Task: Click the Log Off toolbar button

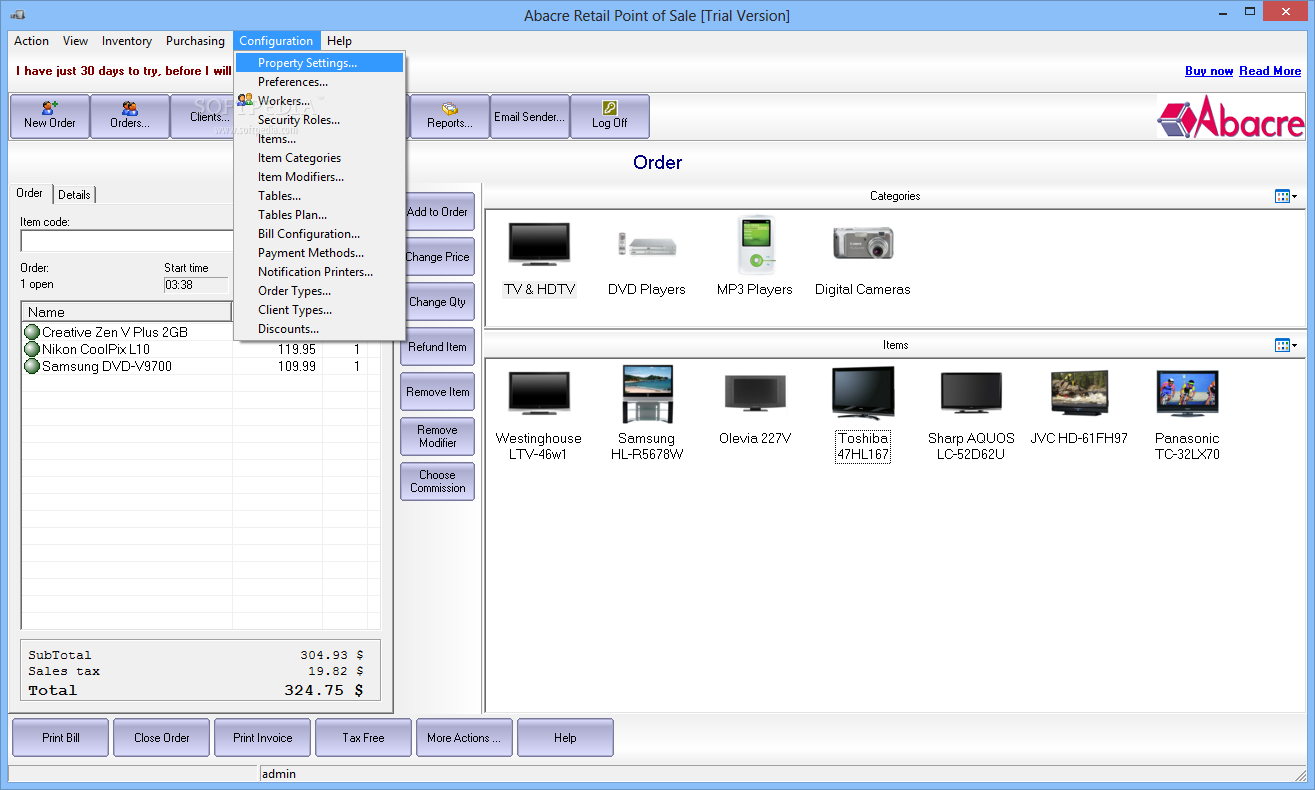Action: click(x=610, y=116)
